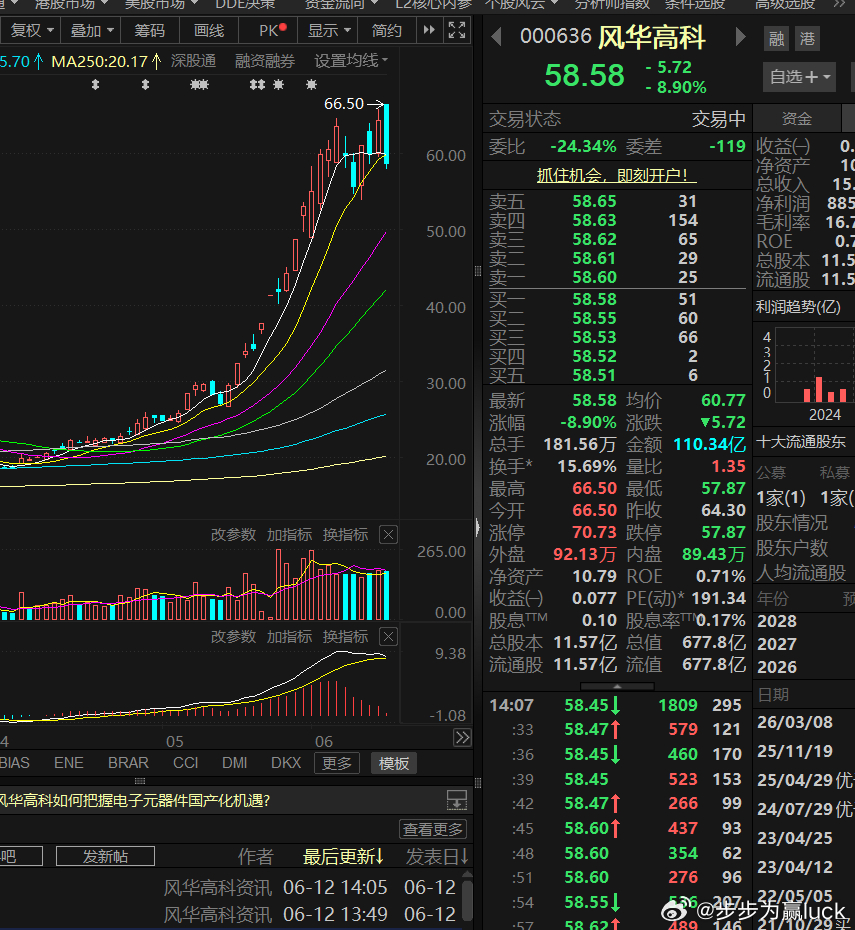Image resolution: width=855 pixels, height=930 pixels.
Task: Click the 融 margin badge
Action: coord(776,39)
